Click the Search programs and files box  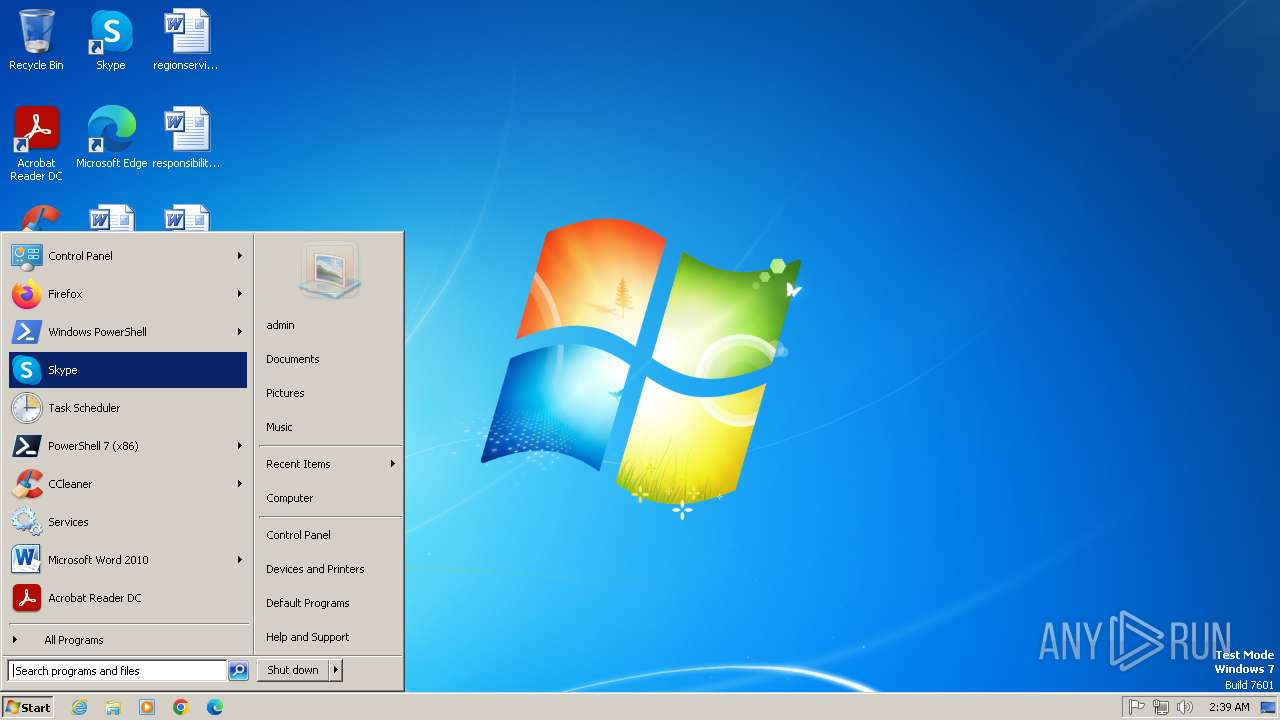pos(117,671)
